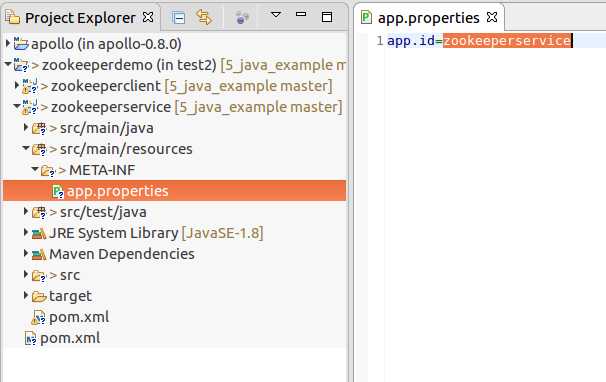
Task: Click the apollo project icon
Action: click(x=21, y=43)
